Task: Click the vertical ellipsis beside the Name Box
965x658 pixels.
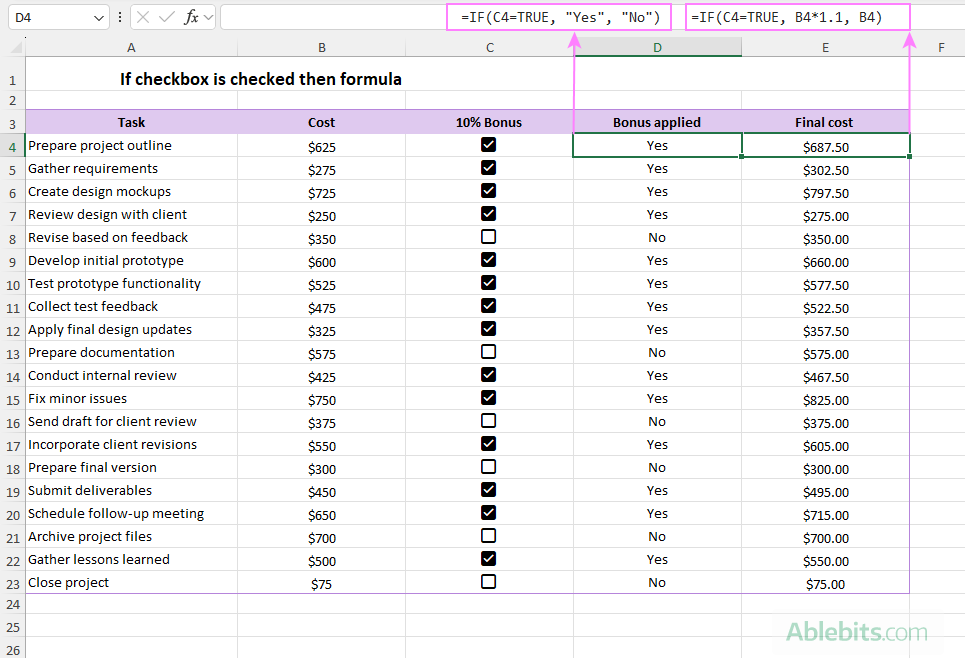Action: 120,16
